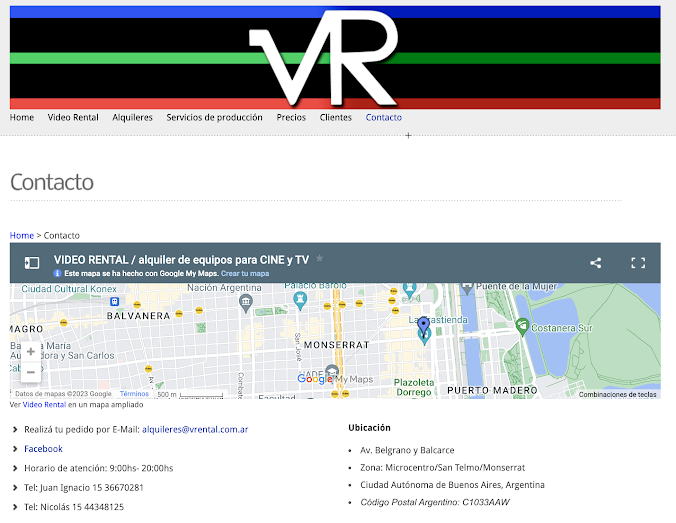Click Tel: Nicolás 15 44348125
Screen dimensions: 676x523
click(x=74, y=507)
